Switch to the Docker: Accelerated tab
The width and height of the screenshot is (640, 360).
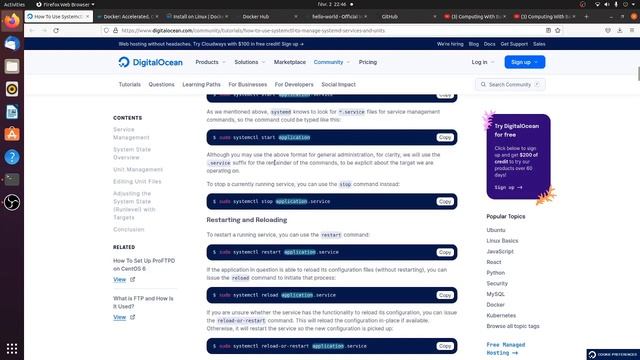click(x=127, y=16)
